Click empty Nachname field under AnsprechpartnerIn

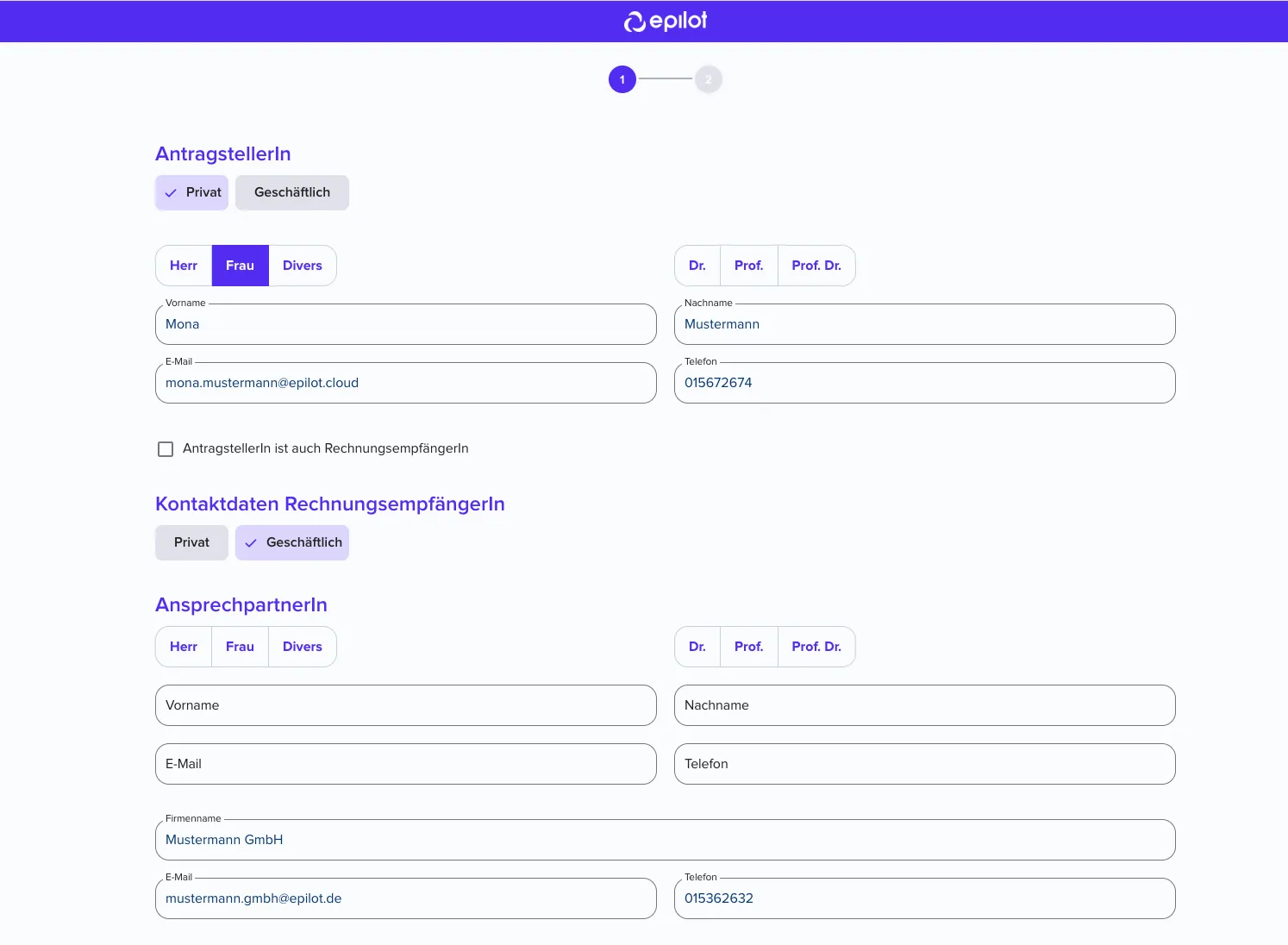point(925,705)
